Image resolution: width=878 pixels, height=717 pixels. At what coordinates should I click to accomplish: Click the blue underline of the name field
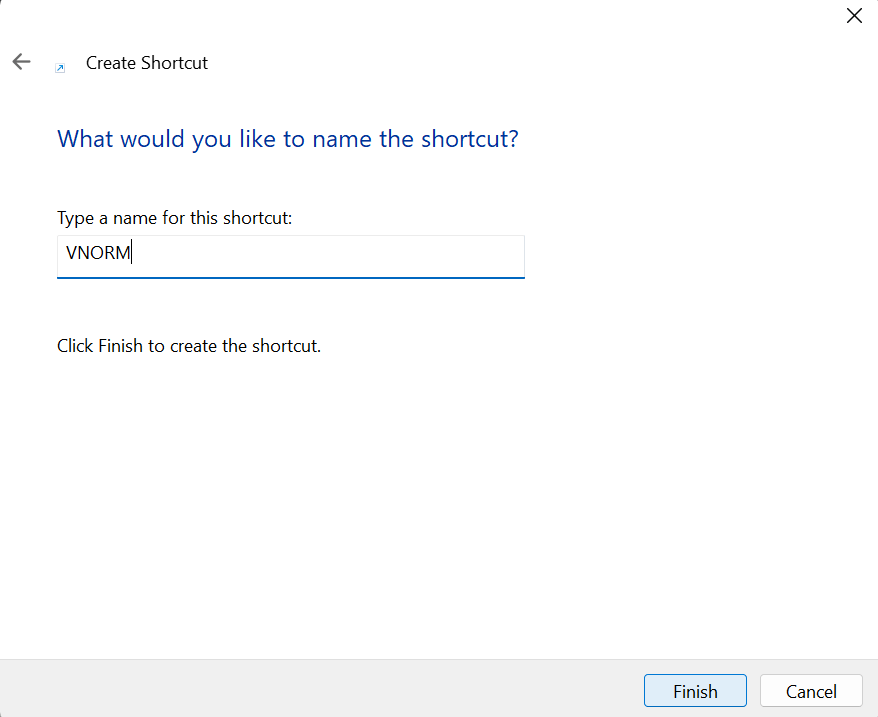pos(291,277)
